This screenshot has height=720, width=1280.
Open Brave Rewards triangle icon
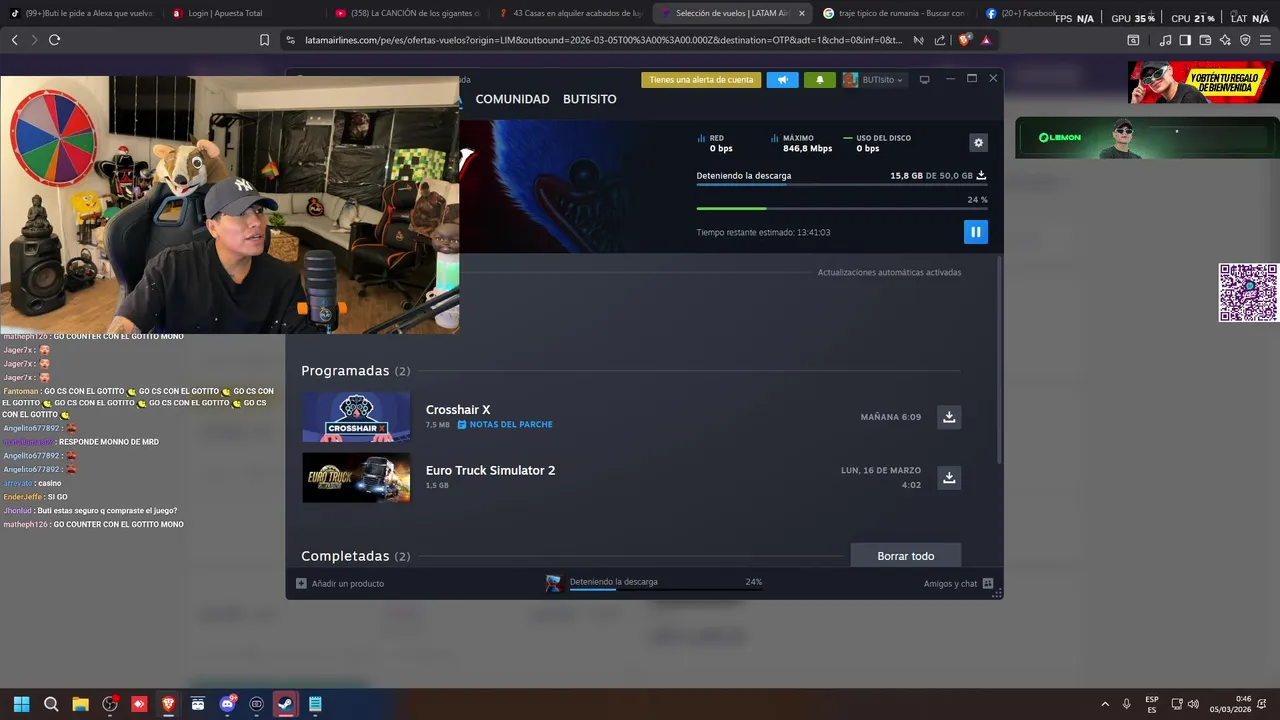(x=986, y=40)
